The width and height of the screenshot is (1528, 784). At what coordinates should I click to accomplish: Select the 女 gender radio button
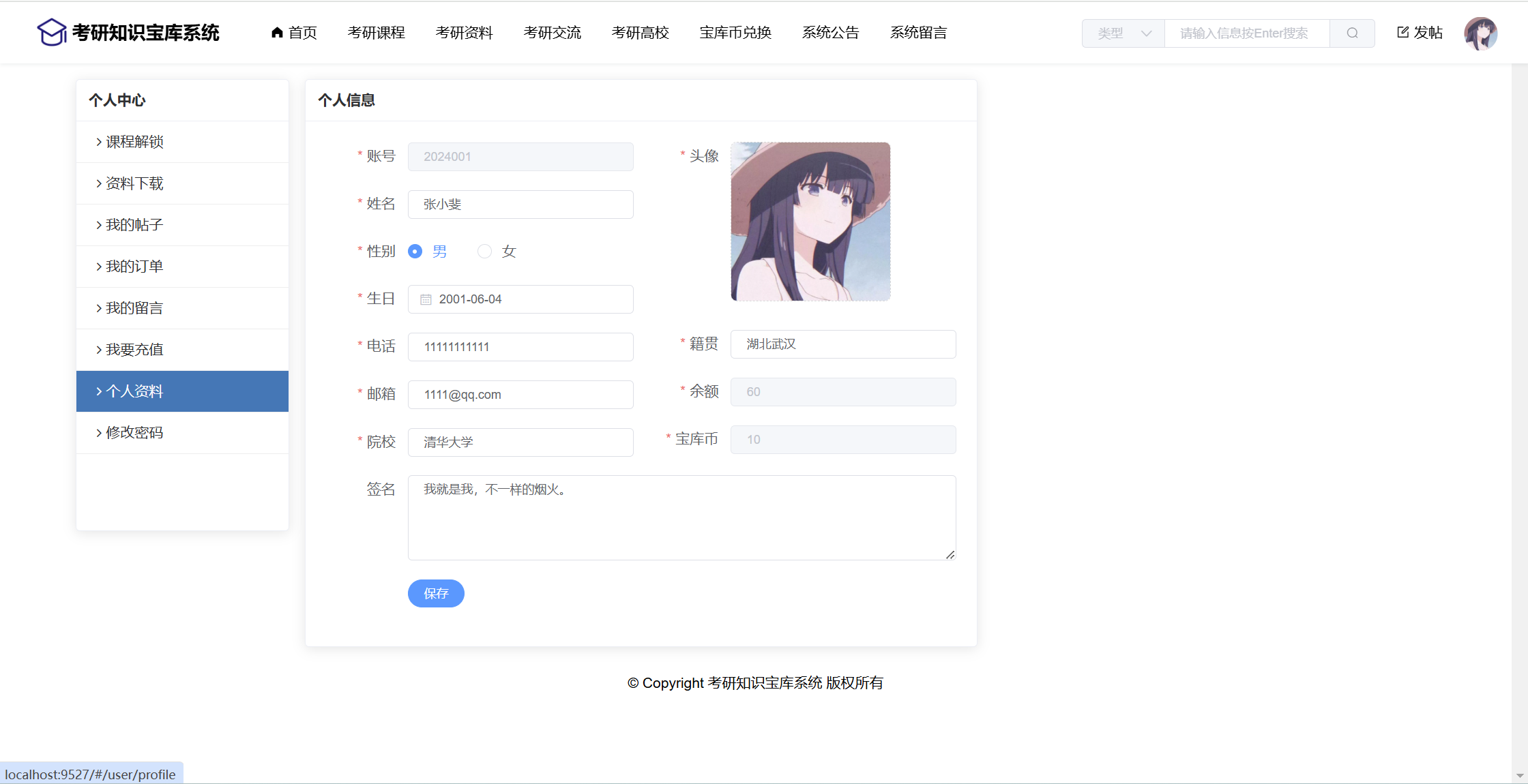tap(484, 252)
